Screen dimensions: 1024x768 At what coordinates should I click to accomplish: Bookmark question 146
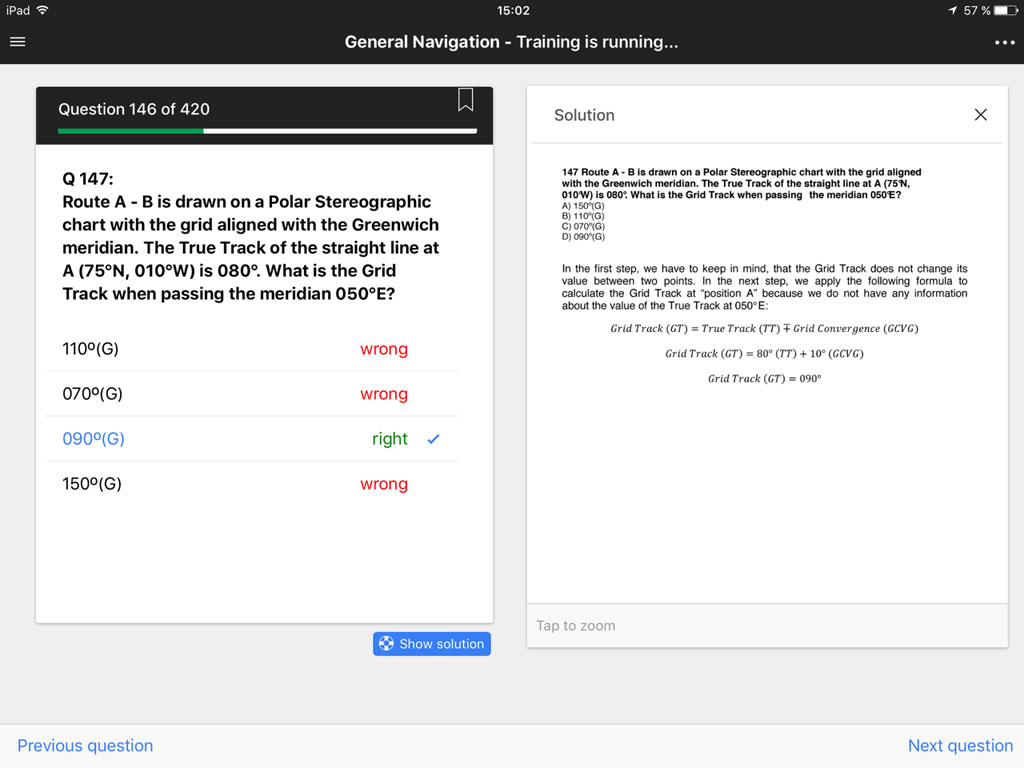tap(465, 101)
